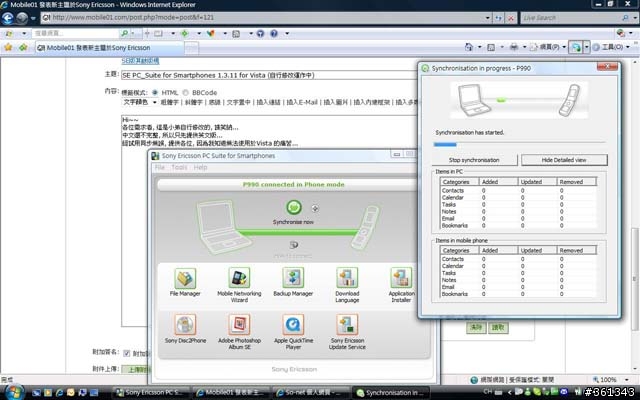640x400 pixels.
Task: Open the zoom level dropdown at 100%
Action: coord(626,380)
